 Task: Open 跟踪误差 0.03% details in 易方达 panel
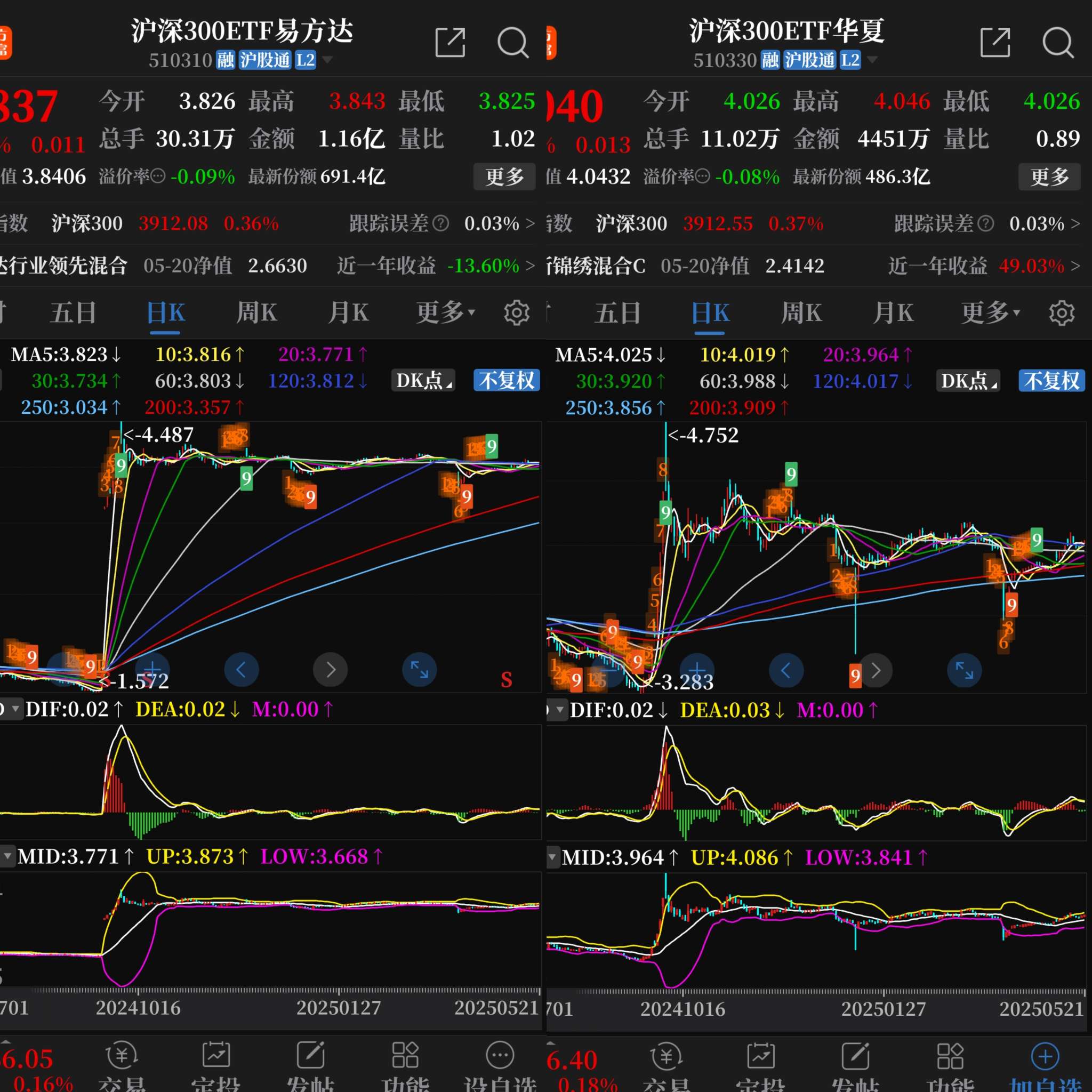[443, 223]
